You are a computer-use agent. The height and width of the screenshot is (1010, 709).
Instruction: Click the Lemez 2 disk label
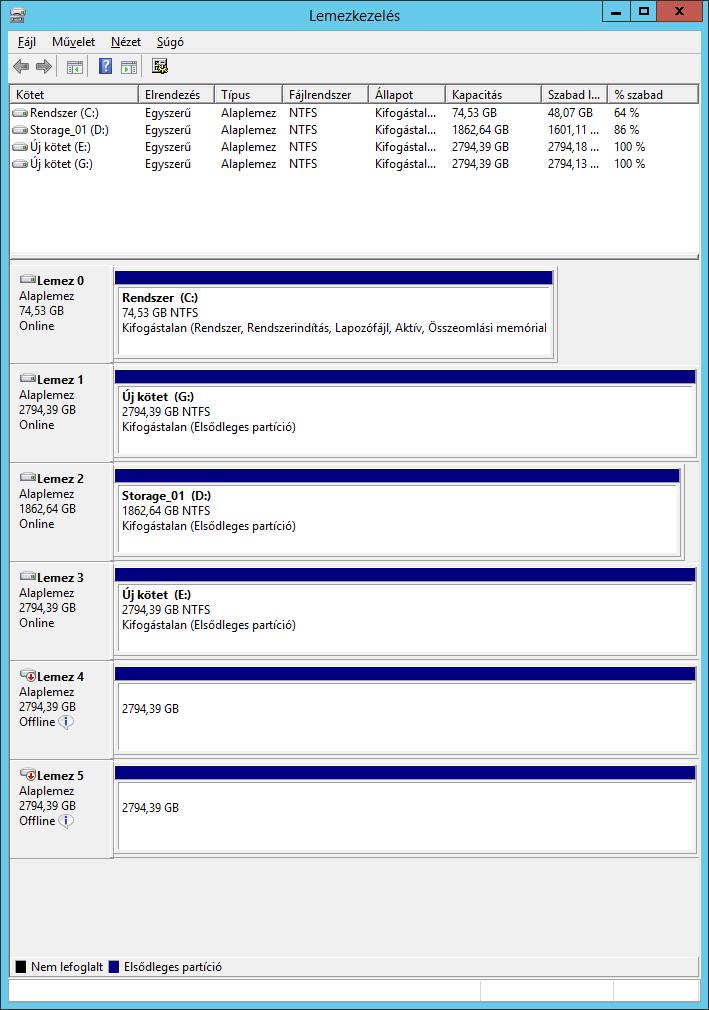(61, 479)
